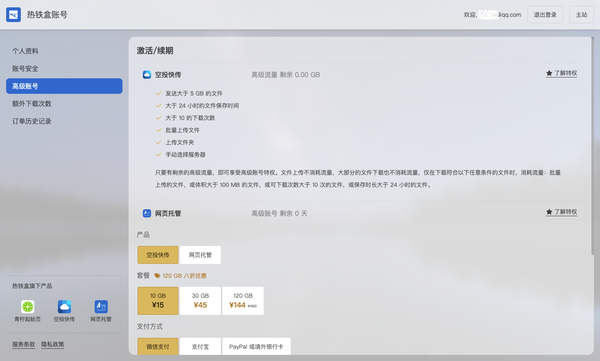
Task: Click the 网页托管 section icon
Action: coord(147,213)
